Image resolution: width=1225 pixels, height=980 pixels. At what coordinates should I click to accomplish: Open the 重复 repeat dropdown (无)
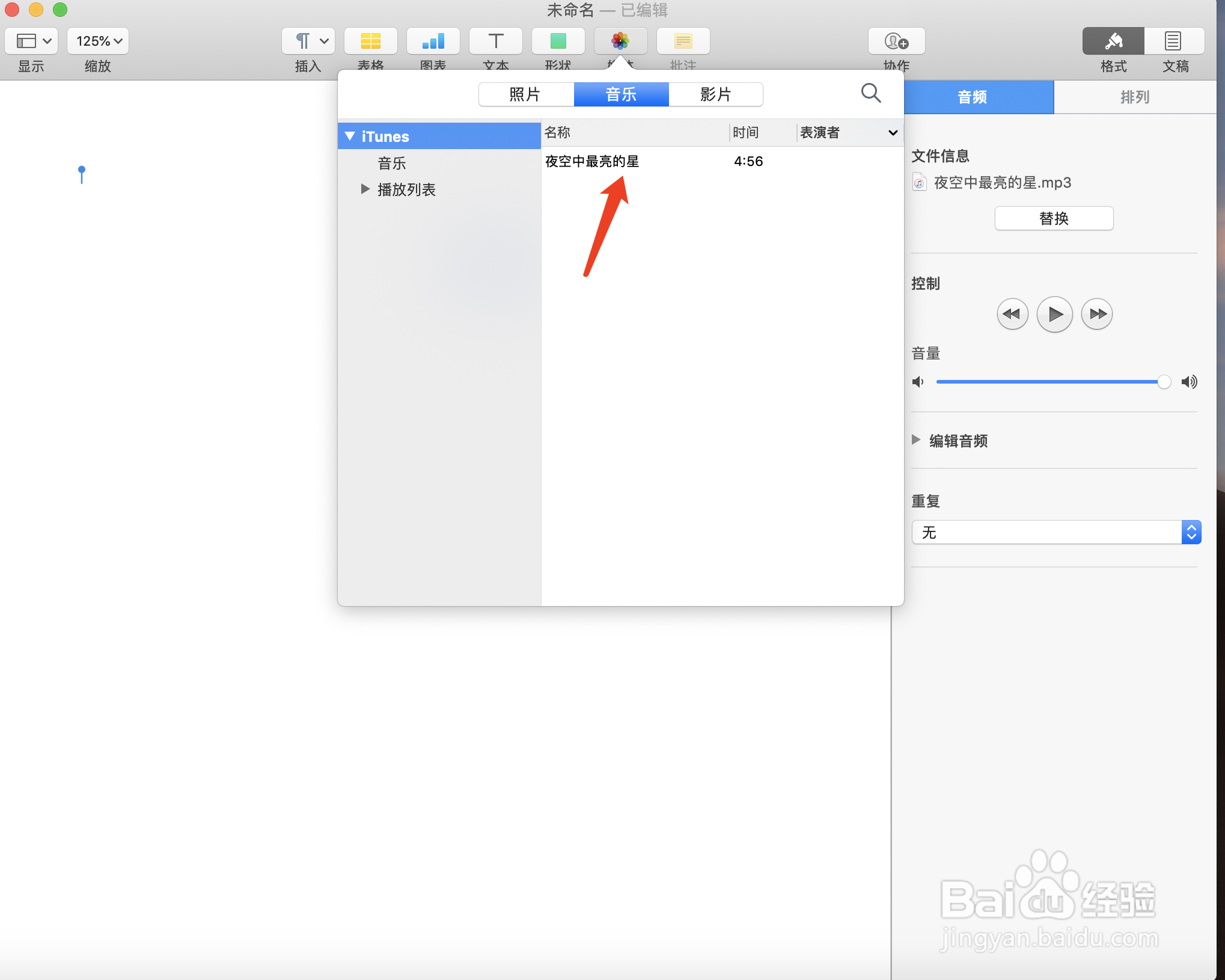tap(1056, 532)
